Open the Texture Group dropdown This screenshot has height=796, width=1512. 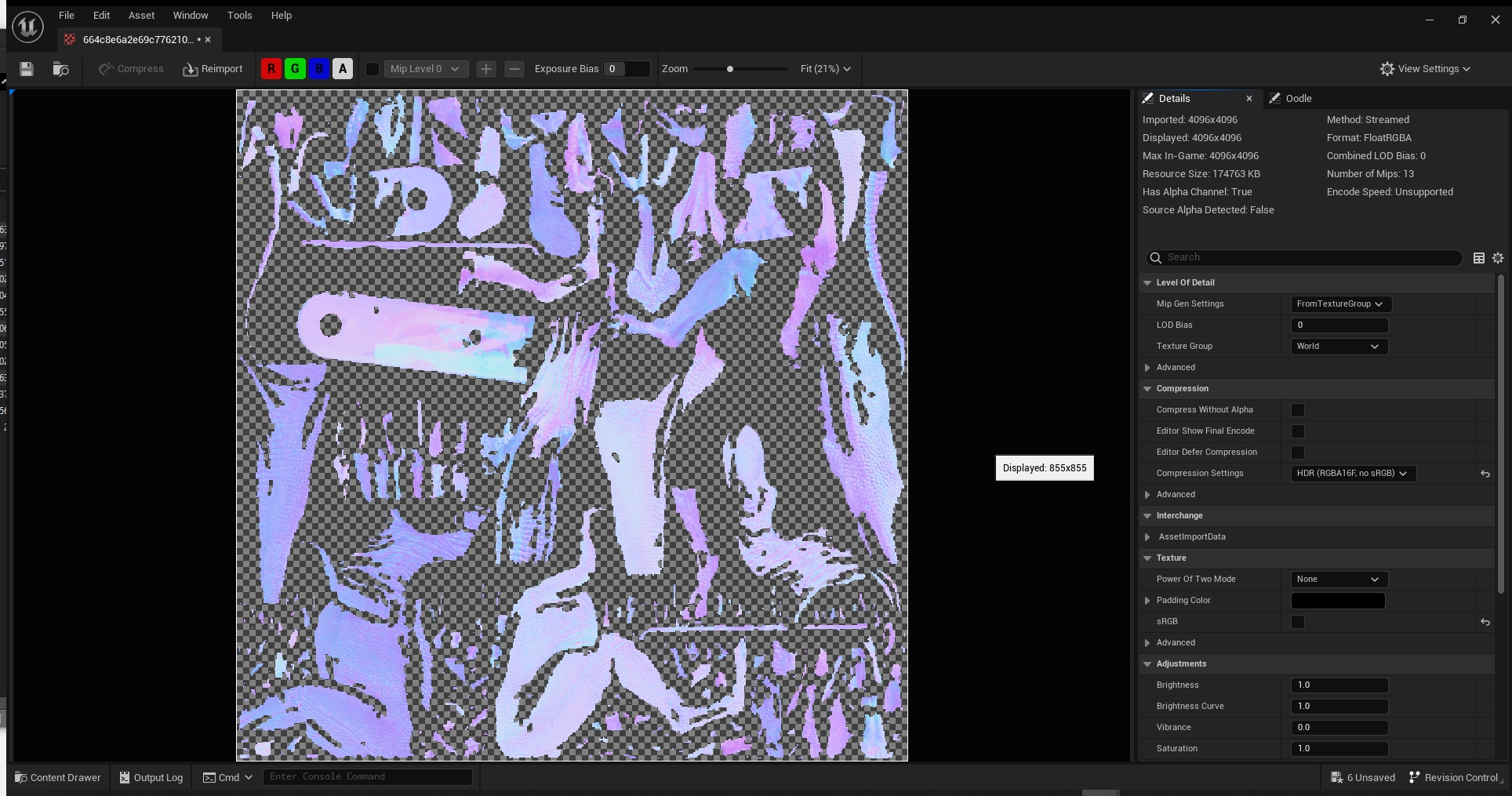(1339, 347)
